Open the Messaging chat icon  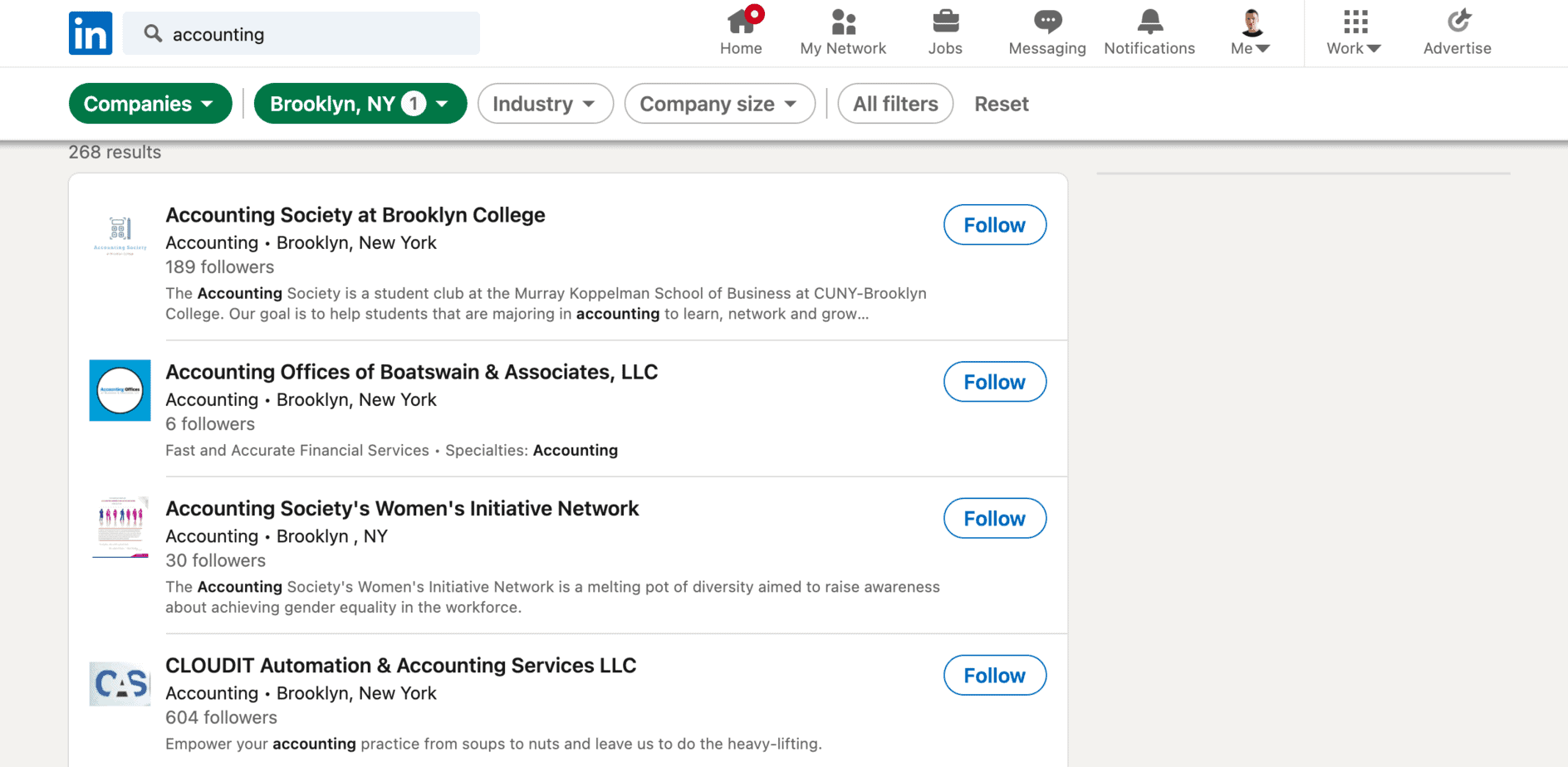tap(1047, 22)
